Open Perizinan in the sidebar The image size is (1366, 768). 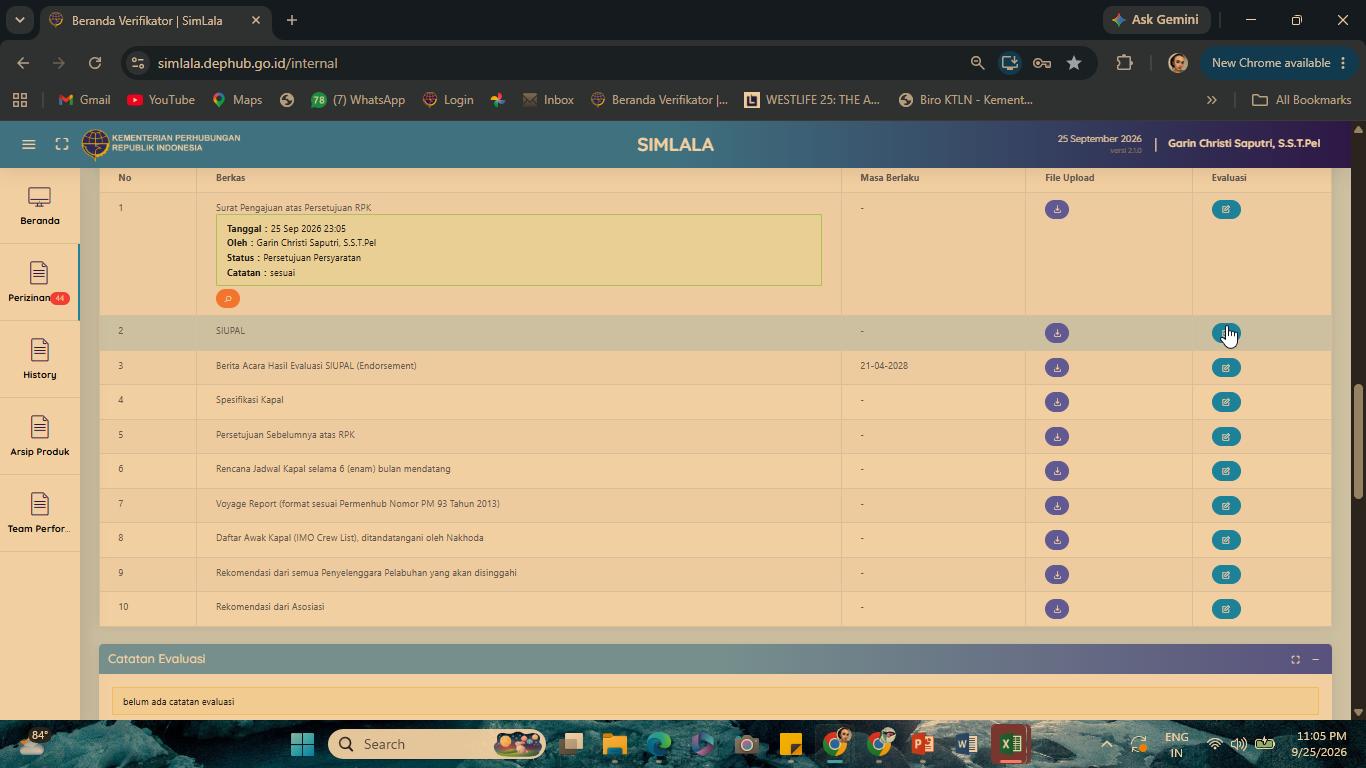click(x=39, y=282)
